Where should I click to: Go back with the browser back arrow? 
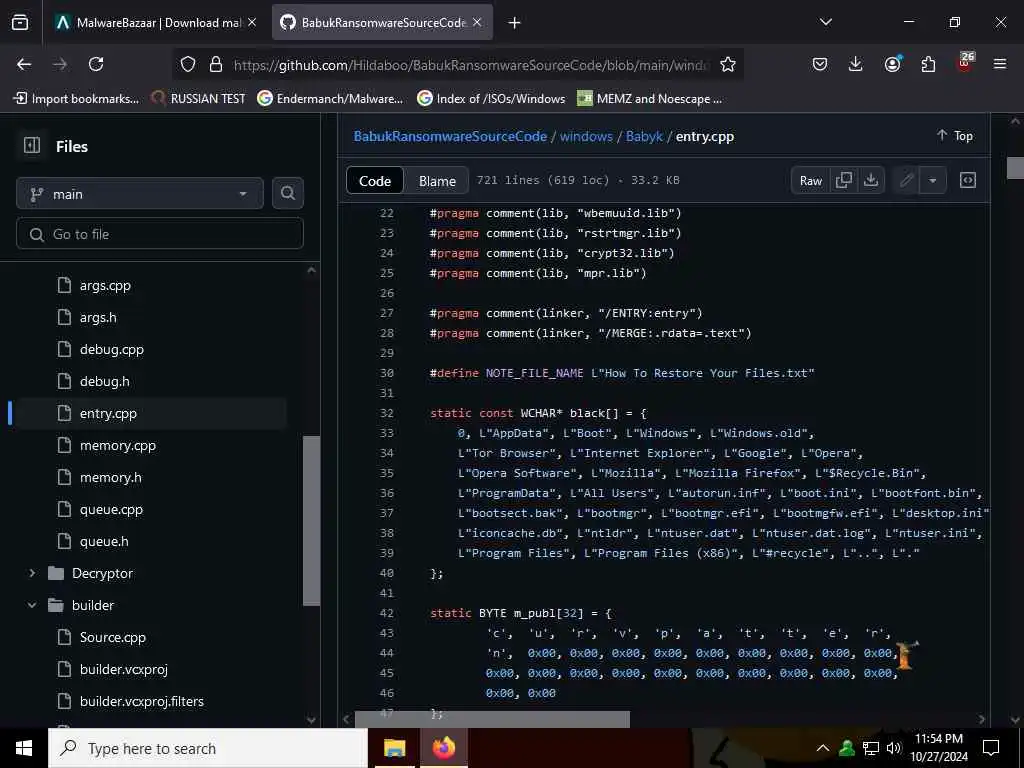click(24, 64)
